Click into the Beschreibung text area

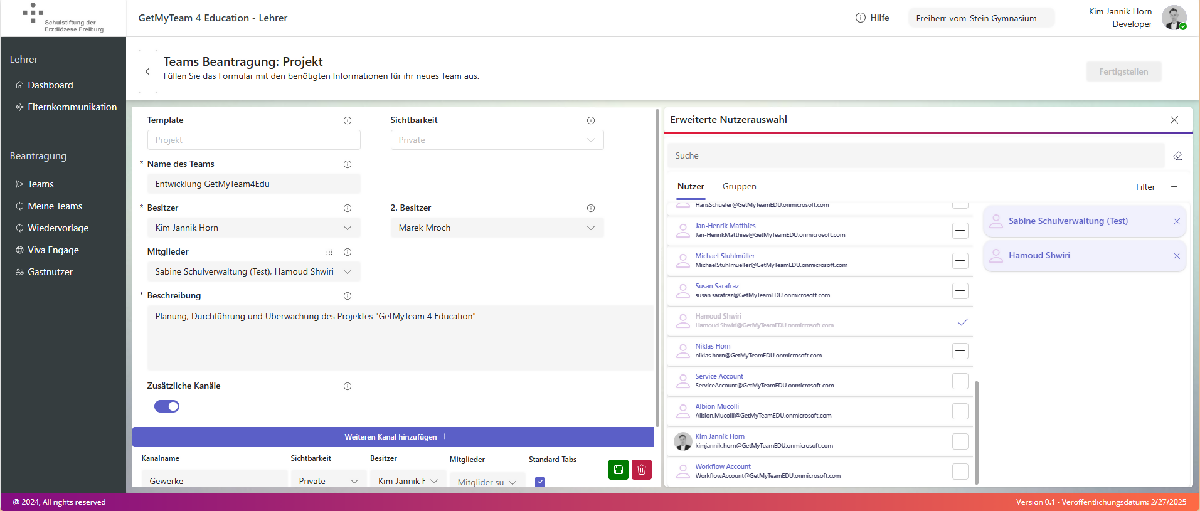(399, 338)
